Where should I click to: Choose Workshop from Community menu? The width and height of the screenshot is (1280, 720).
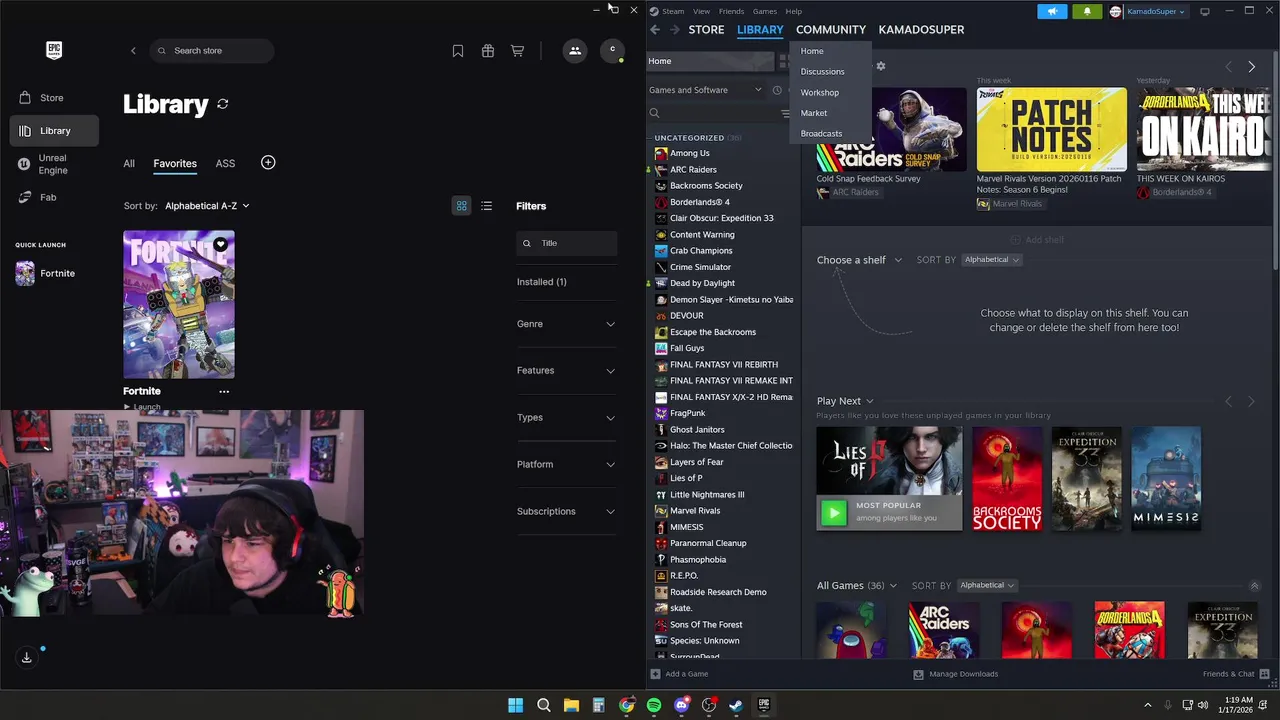click(x=820, y=92)
